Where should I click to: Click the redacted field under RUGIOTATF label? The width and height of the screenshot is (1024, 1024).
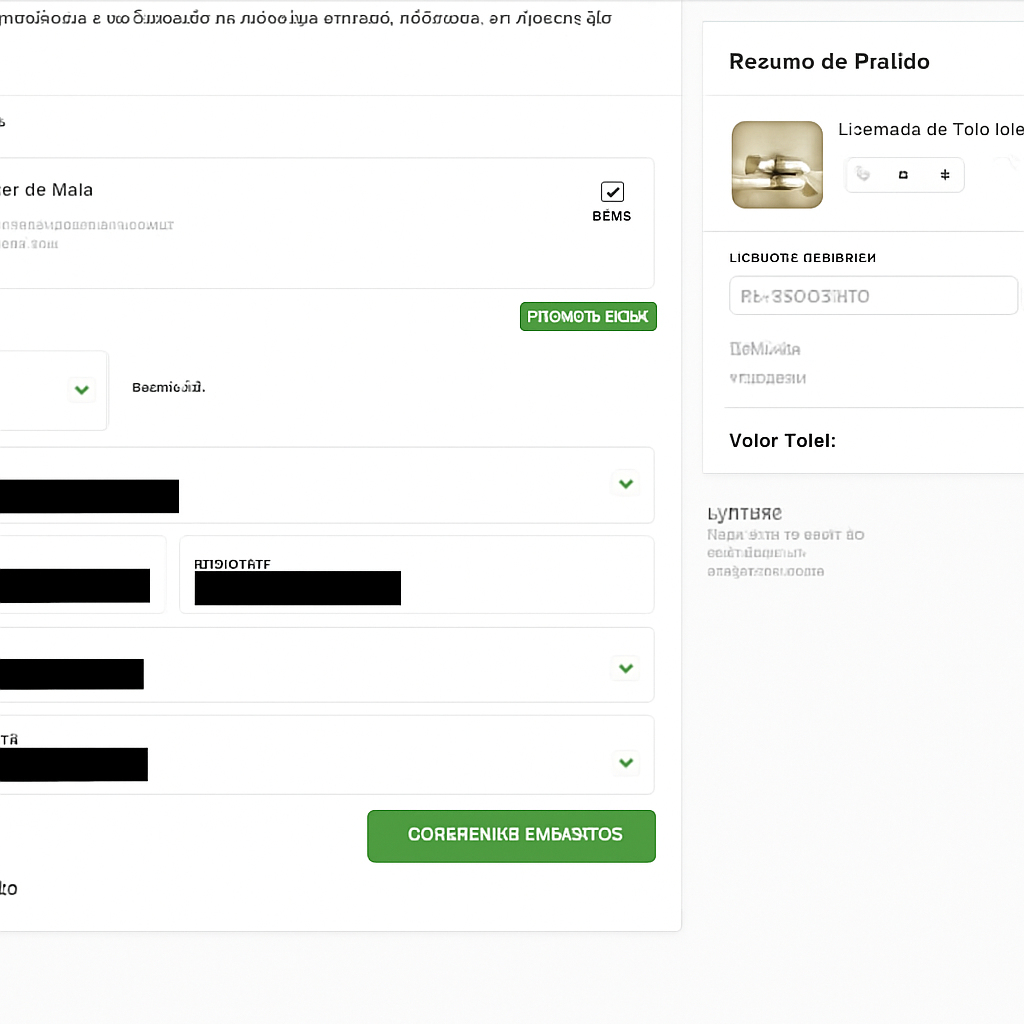(297, 588)
